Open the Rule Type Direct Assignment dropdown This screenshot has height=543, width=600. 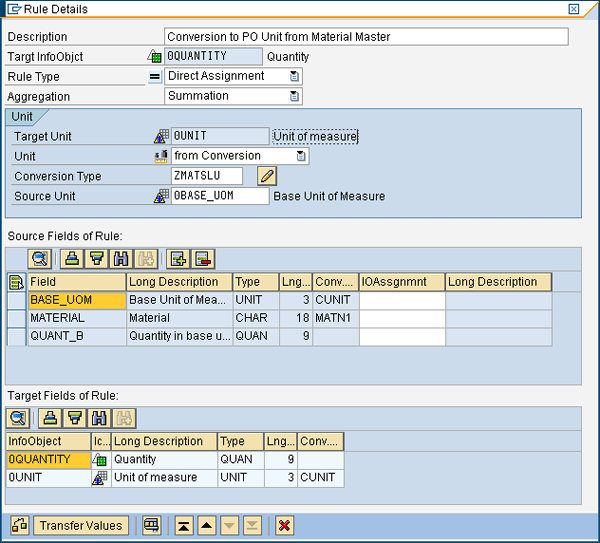point(294,76)
